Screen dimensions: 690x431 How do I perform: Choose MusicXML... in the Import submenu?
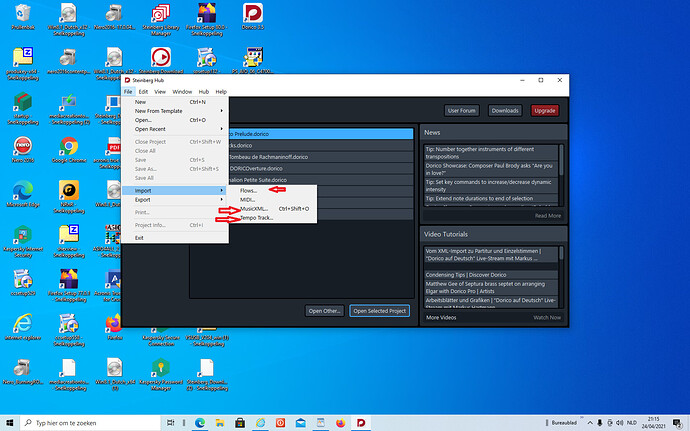click(x=273, y=209)
